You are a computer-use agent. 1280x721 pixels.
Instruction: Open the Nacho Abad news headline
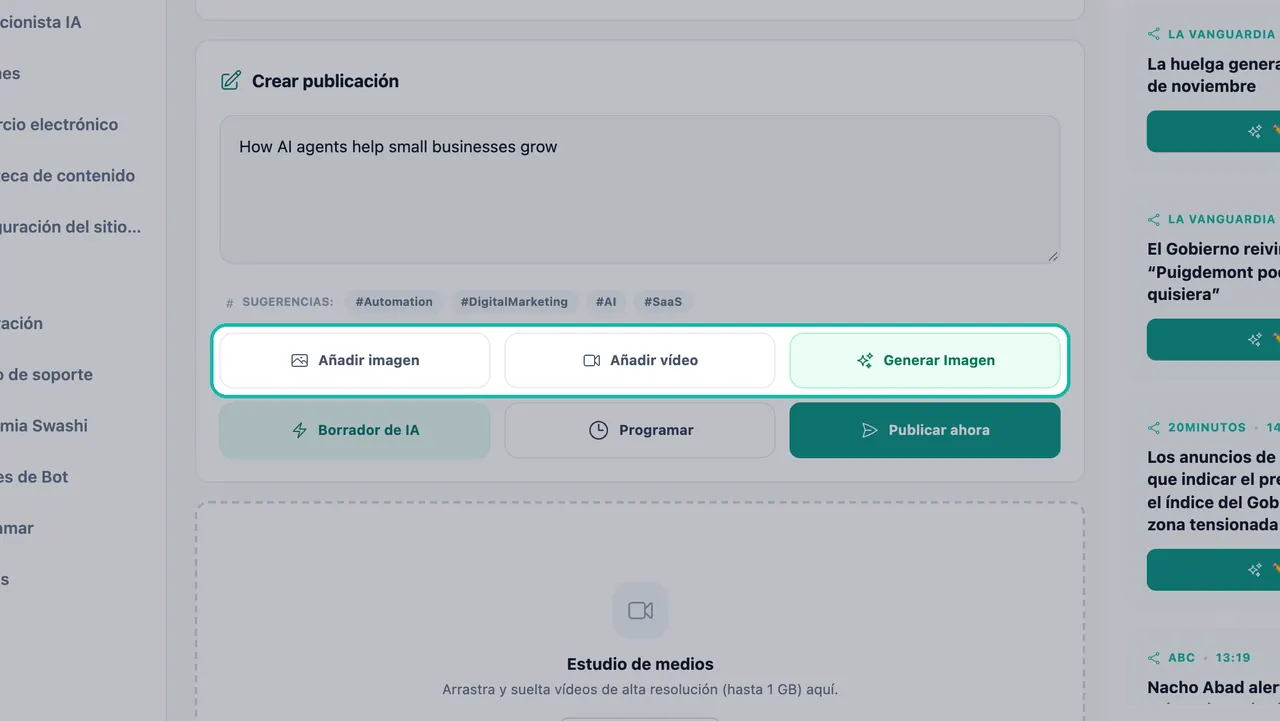(1213, 687)
